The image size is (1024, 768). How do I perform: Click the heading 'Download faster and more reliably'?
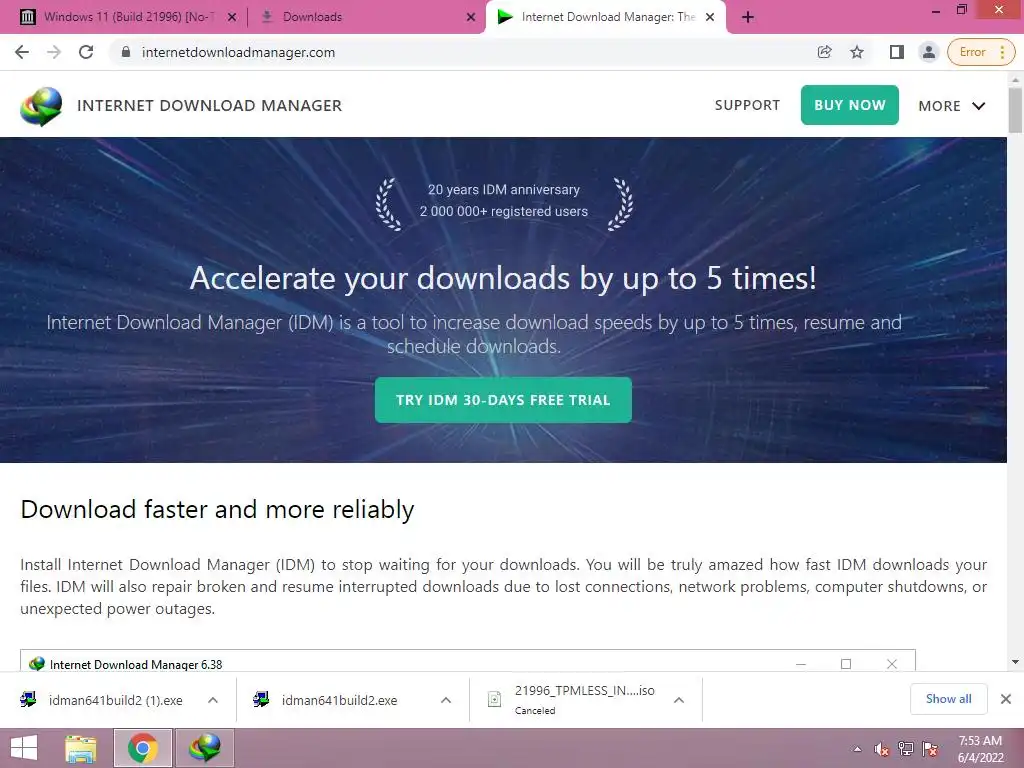click(x=217, y=509)
